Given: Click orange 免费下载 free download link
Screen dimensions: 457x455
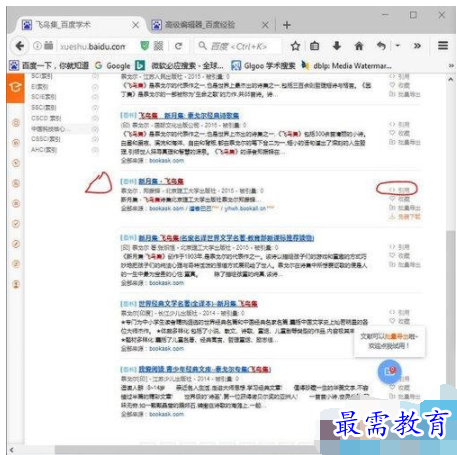Looking at the screenshot, I should click(x=405, y=217).
